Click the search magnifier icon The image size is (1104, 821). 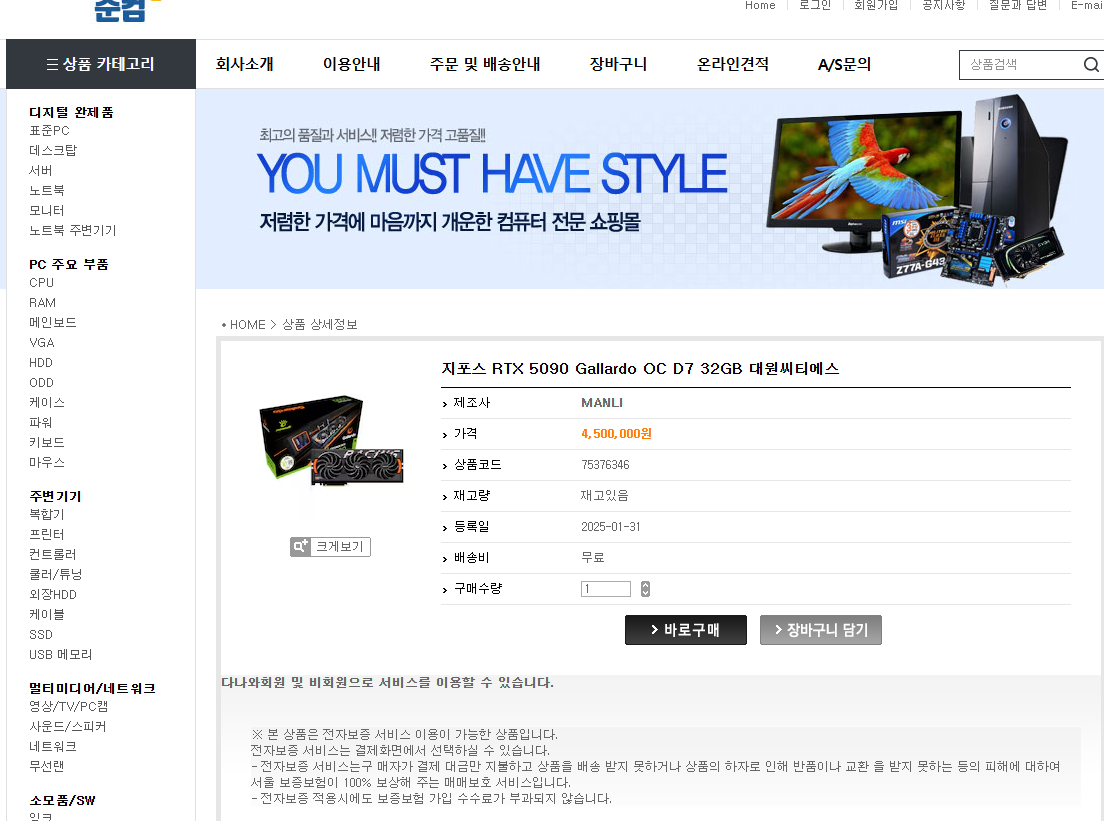tap(1090, 63)
